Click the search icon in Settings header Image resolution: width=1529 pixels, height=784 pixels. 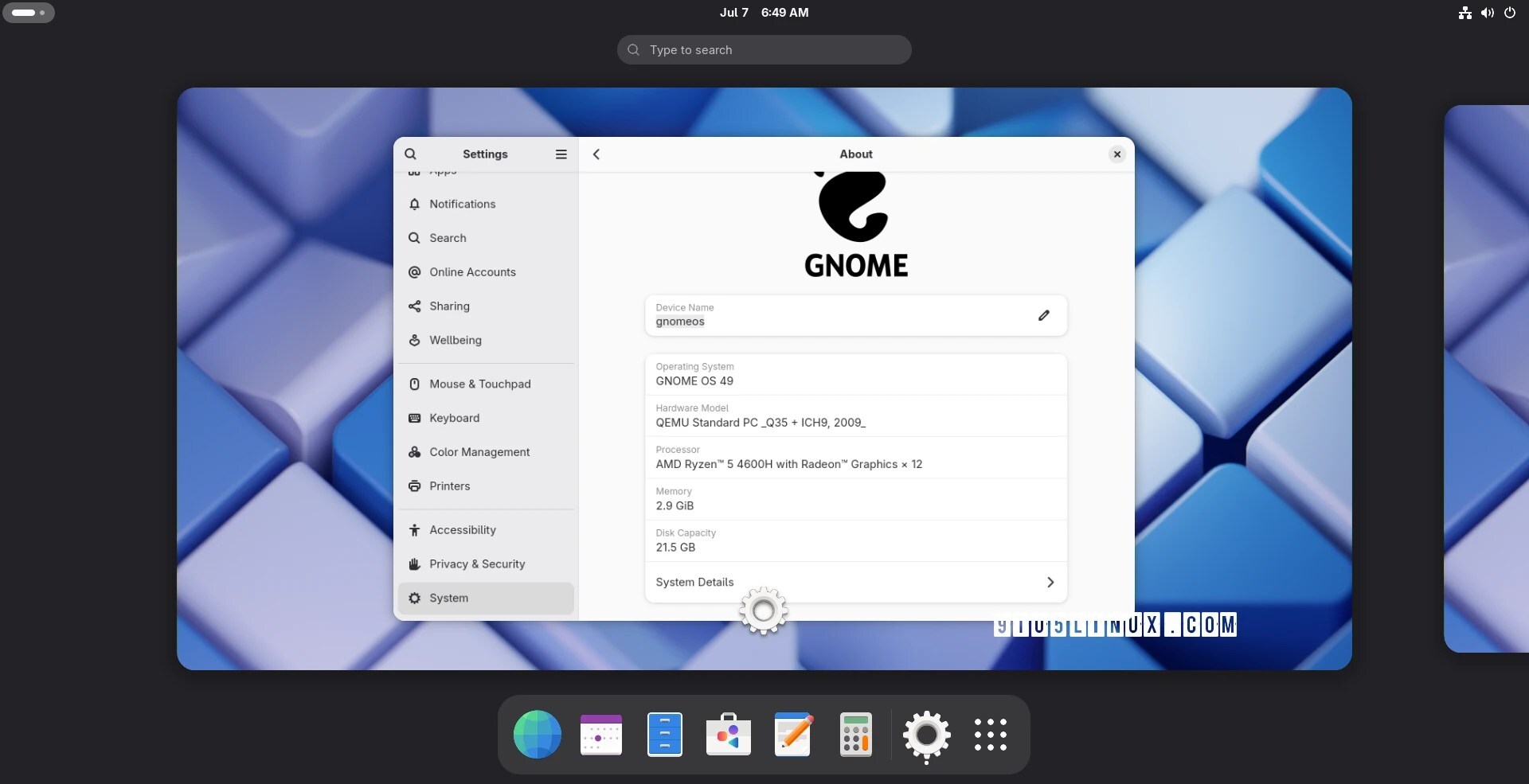pos(410,154)
